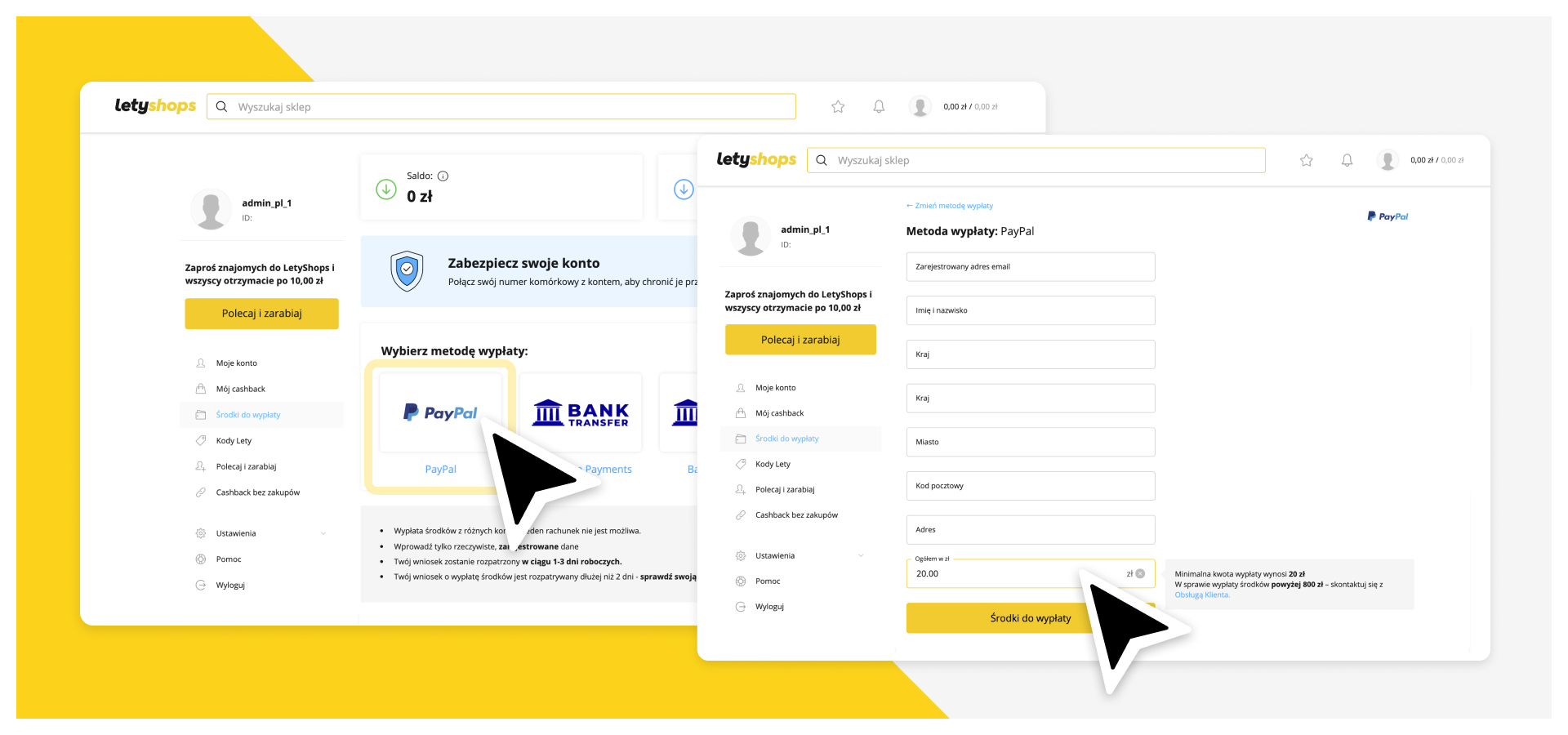The height and width of the screenshot is (735, 1568).
Task: Expand Ustawienia in the front window sidebar
Action: click(x=799, y=555)
